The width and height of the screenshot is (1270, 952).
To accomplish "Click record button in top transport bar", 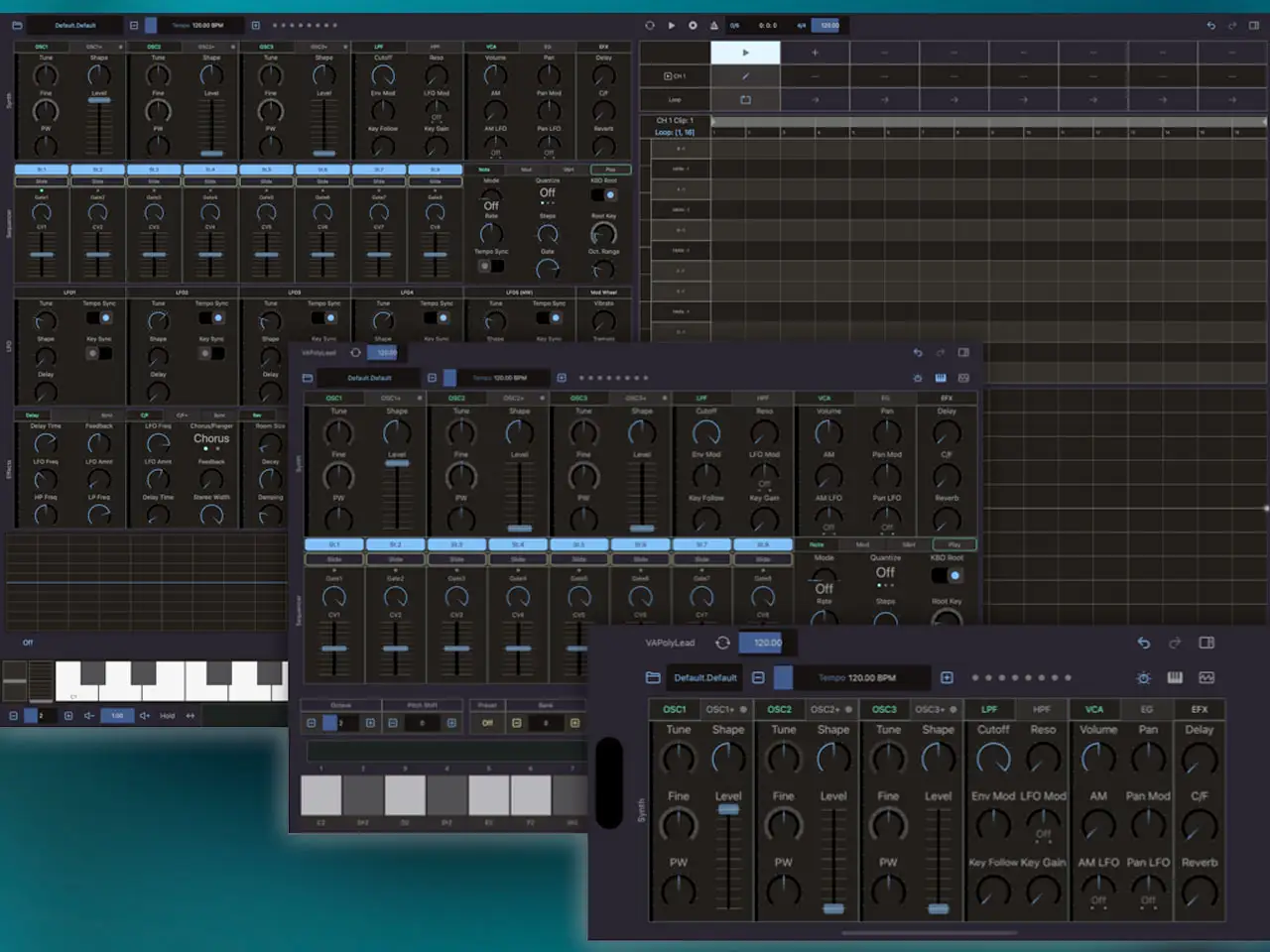I will pyautogui.click(x=693, y=25).
